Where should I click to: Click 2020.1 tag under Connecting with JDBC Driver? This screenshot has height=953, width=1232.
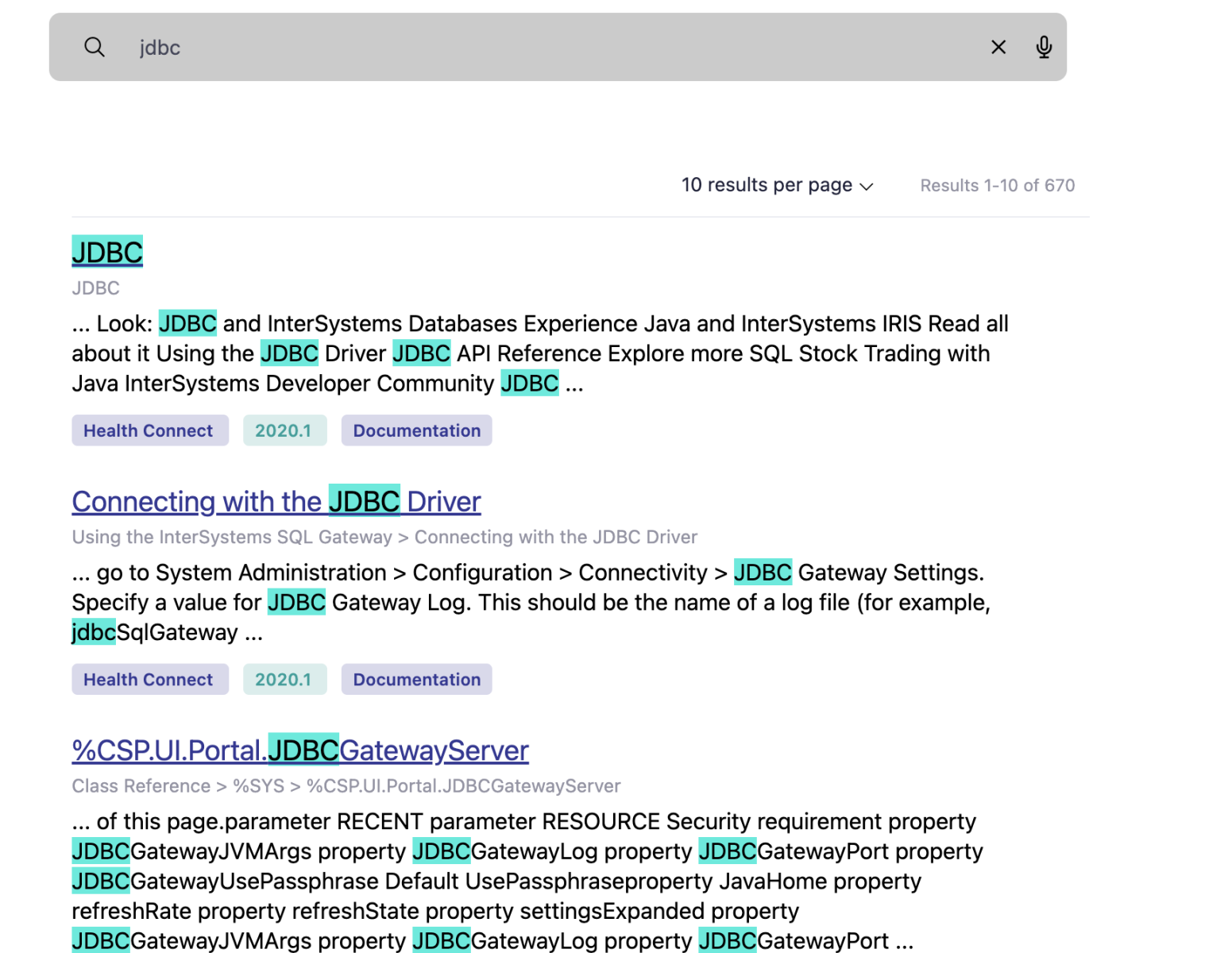click(x=284, y=680)
